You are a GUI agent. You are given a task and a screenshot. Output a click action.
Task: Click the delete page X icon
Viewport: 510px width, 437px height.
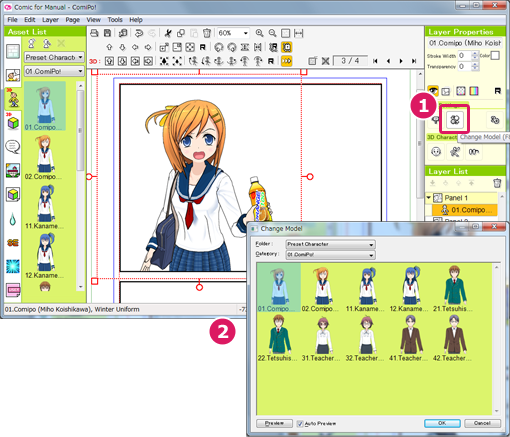326,61
